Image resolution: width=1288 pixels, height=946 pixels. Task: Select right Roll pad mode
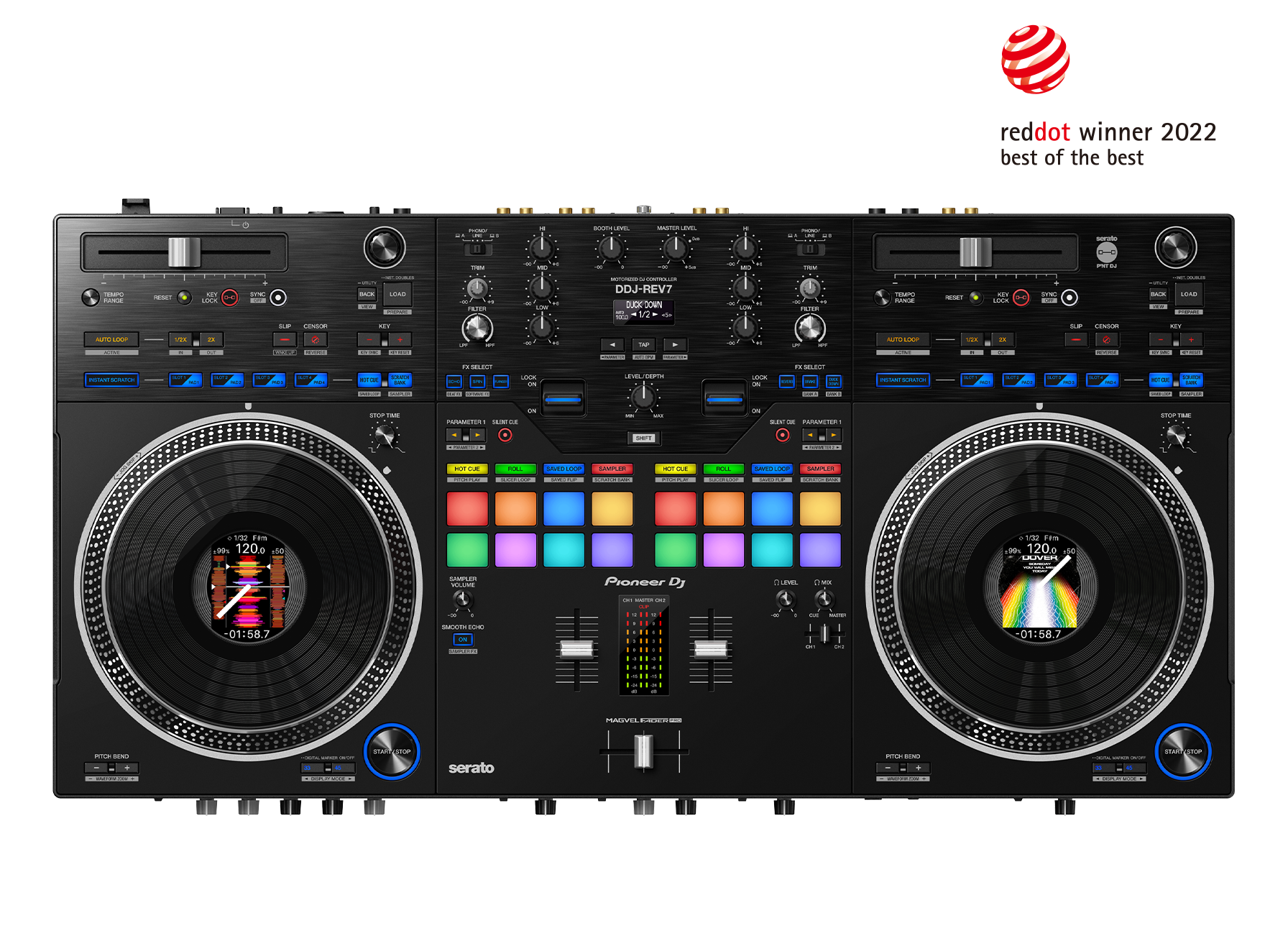(x=723, y=469)
